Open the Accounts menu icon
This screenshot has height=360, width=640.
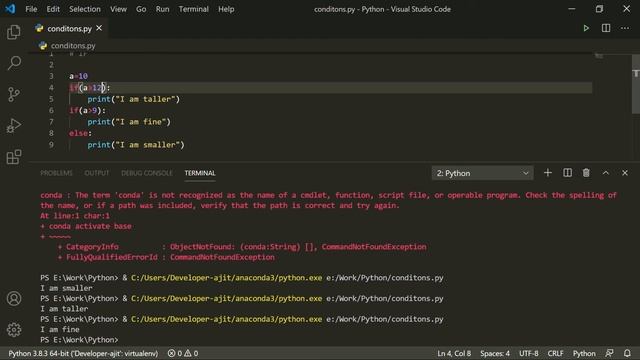pos(13,298)
